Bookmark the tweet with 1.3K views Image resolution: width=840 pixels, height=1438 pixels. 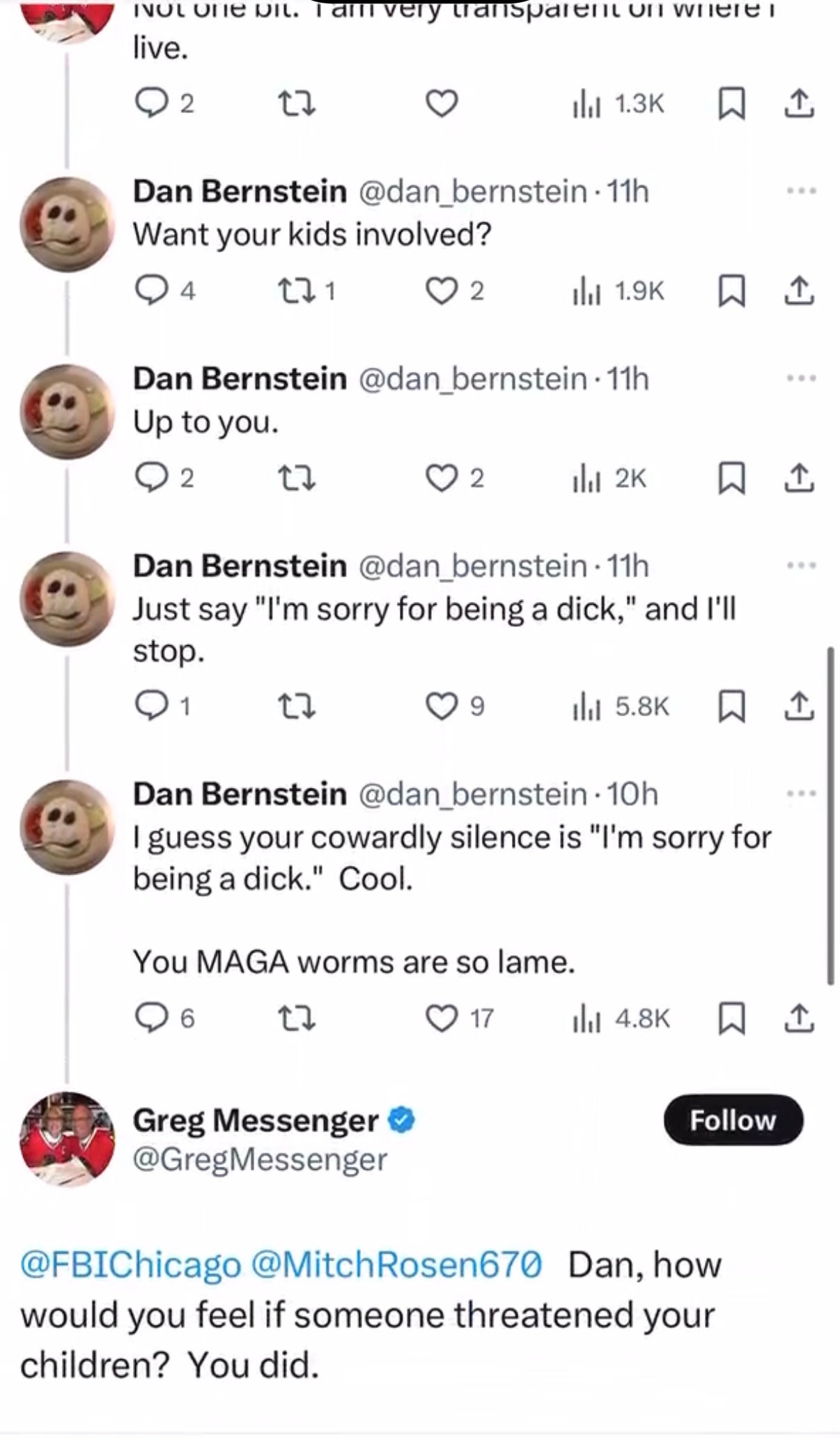[x=730, y=105]
